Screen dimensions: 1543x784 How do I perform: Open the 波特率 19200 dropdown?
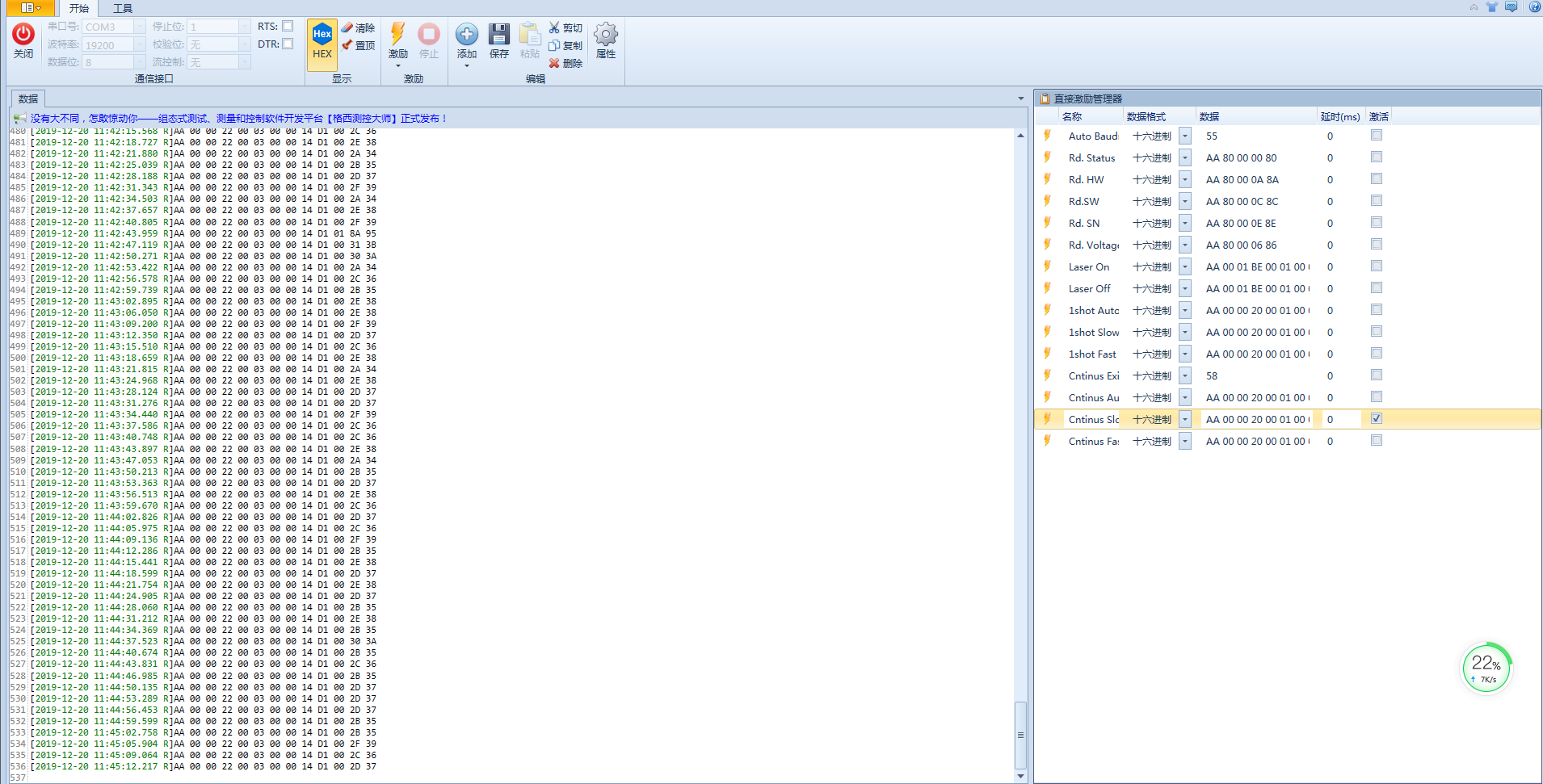(139, 44)
